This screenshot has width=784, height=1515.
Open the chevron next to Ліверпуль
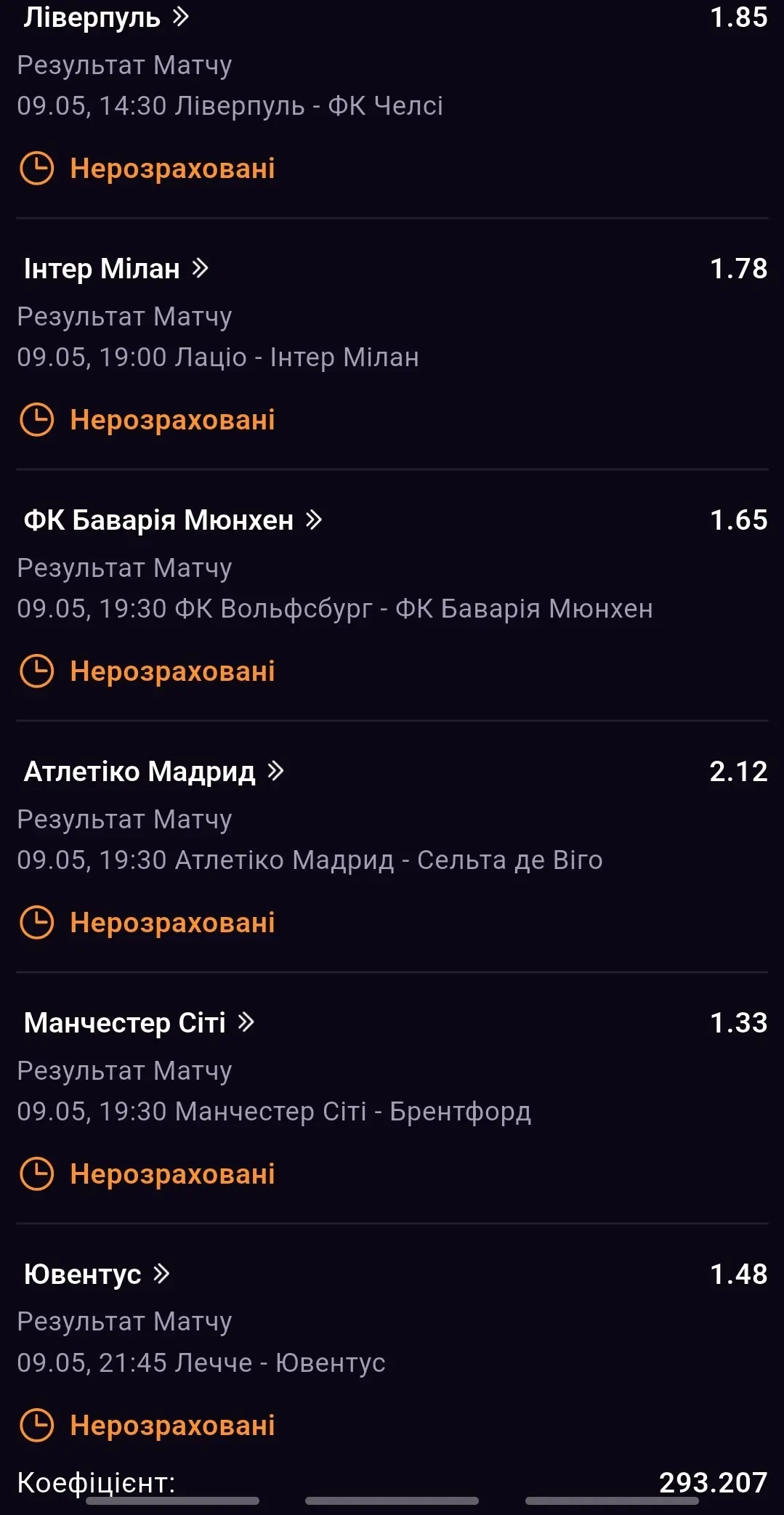point(181,17)
